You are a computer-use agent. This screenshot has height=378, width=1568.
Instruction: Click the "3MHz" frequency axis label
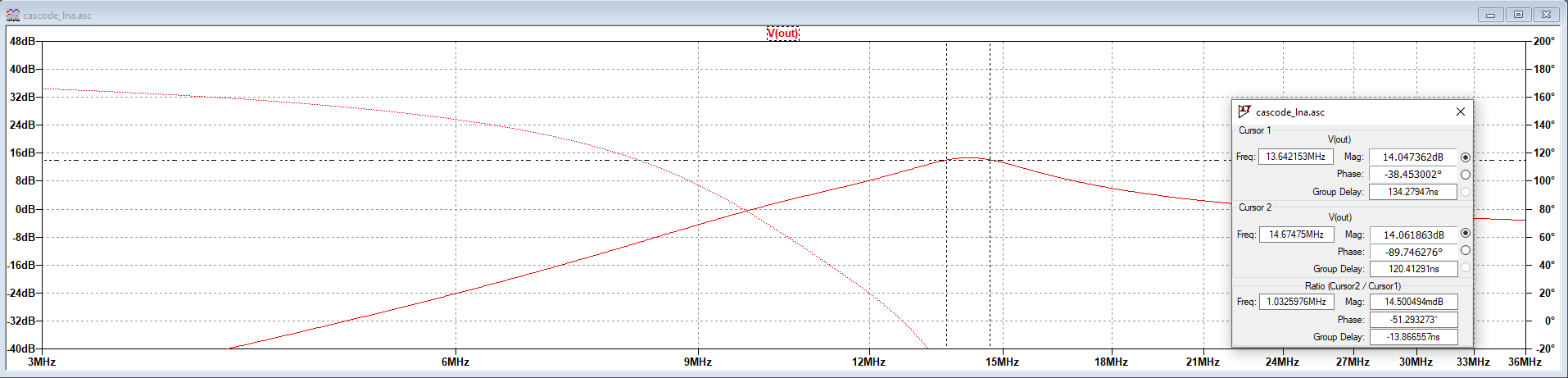[42, 362]
